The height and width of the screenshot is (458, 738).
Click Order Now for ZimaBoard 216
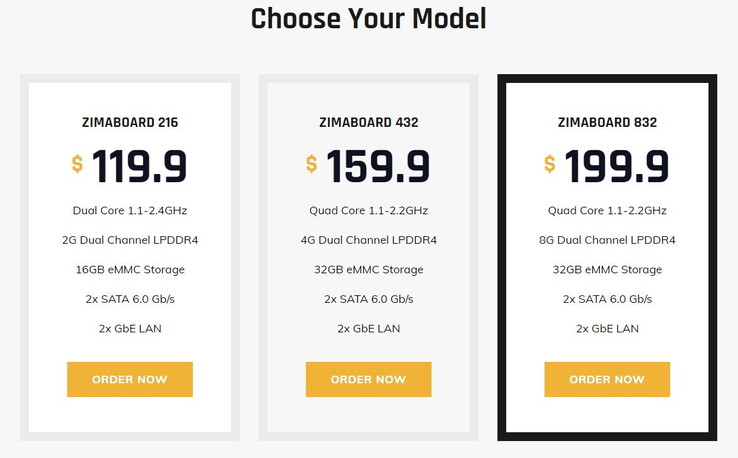point(130,379)
